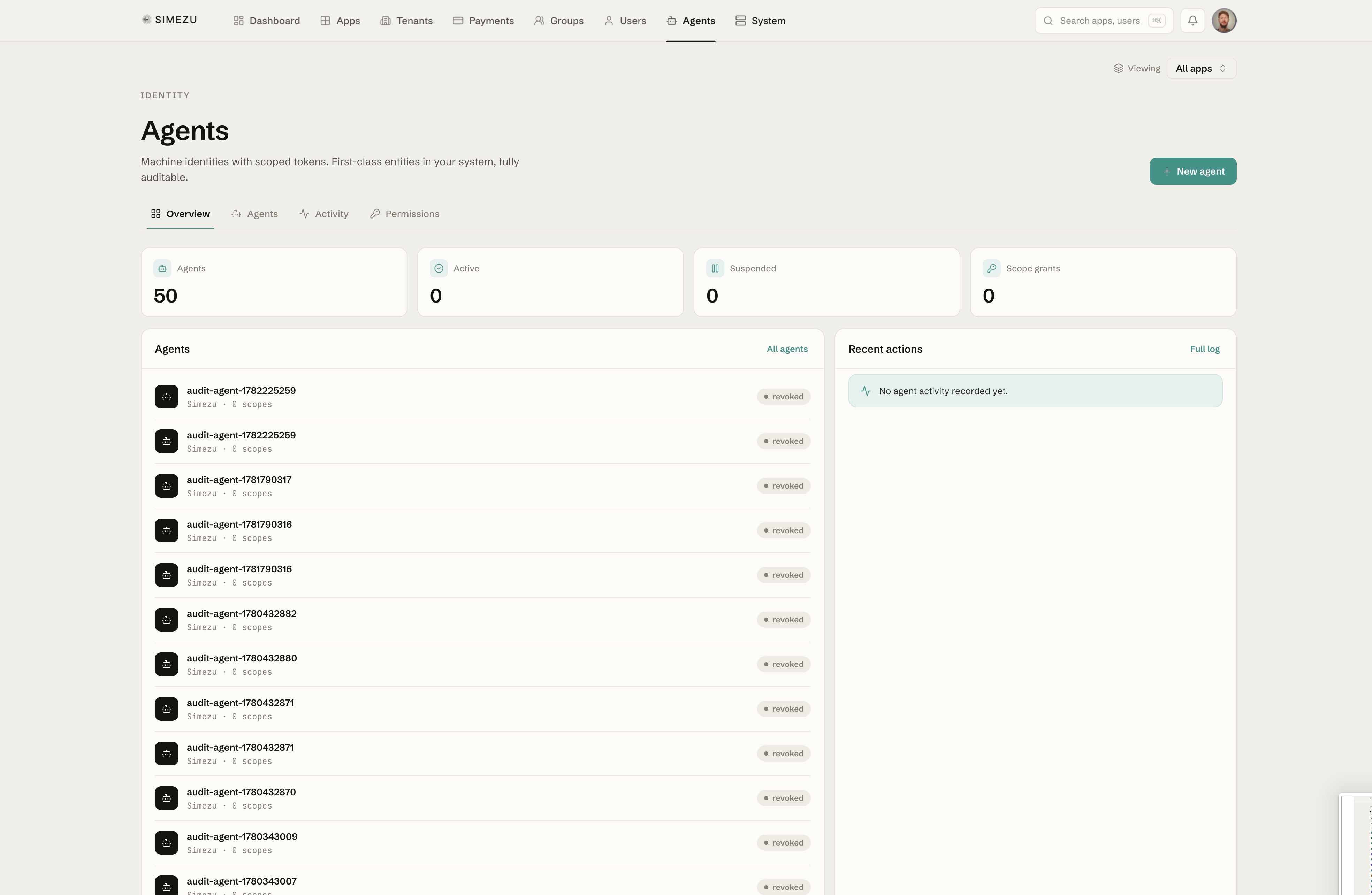Click robot icon for audit-agent-1781790317
Screen dimensions: 1372x895
(x=167, y=486)
